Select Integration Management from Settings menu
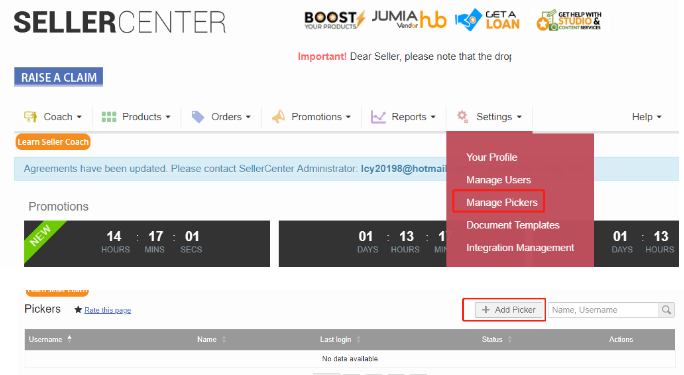The width and height of the screenshot is (684, 375). pos(520,248)
